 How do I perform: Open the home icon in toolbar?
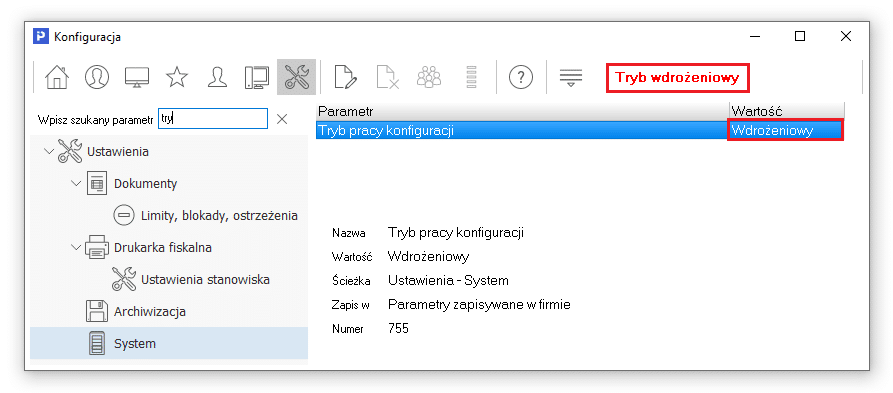click(56, 77)
